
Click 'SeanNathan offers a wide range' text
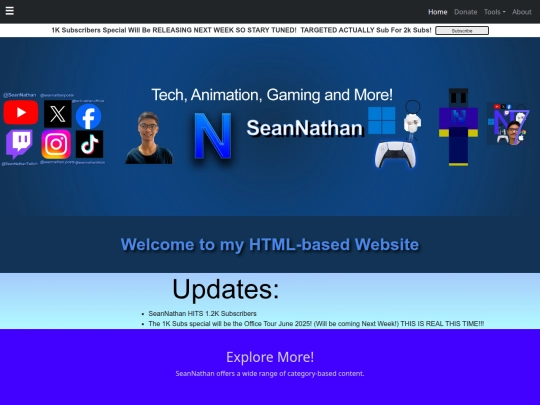click(x=270, y=374)
